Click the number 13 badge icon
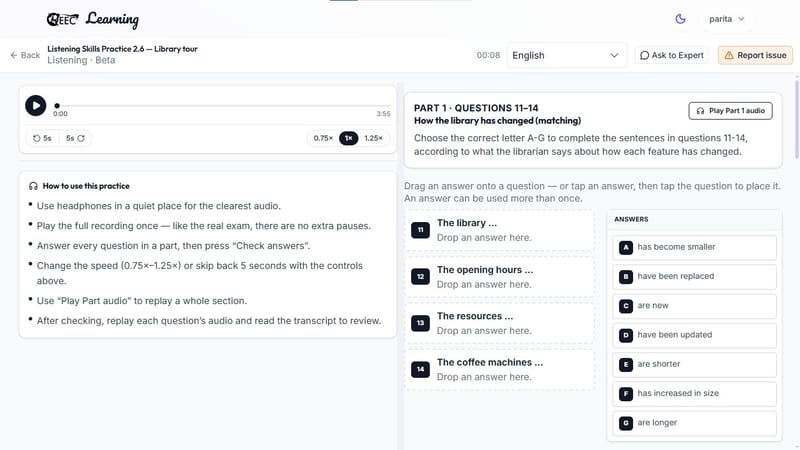800x450 pixels. coord(420,323)
